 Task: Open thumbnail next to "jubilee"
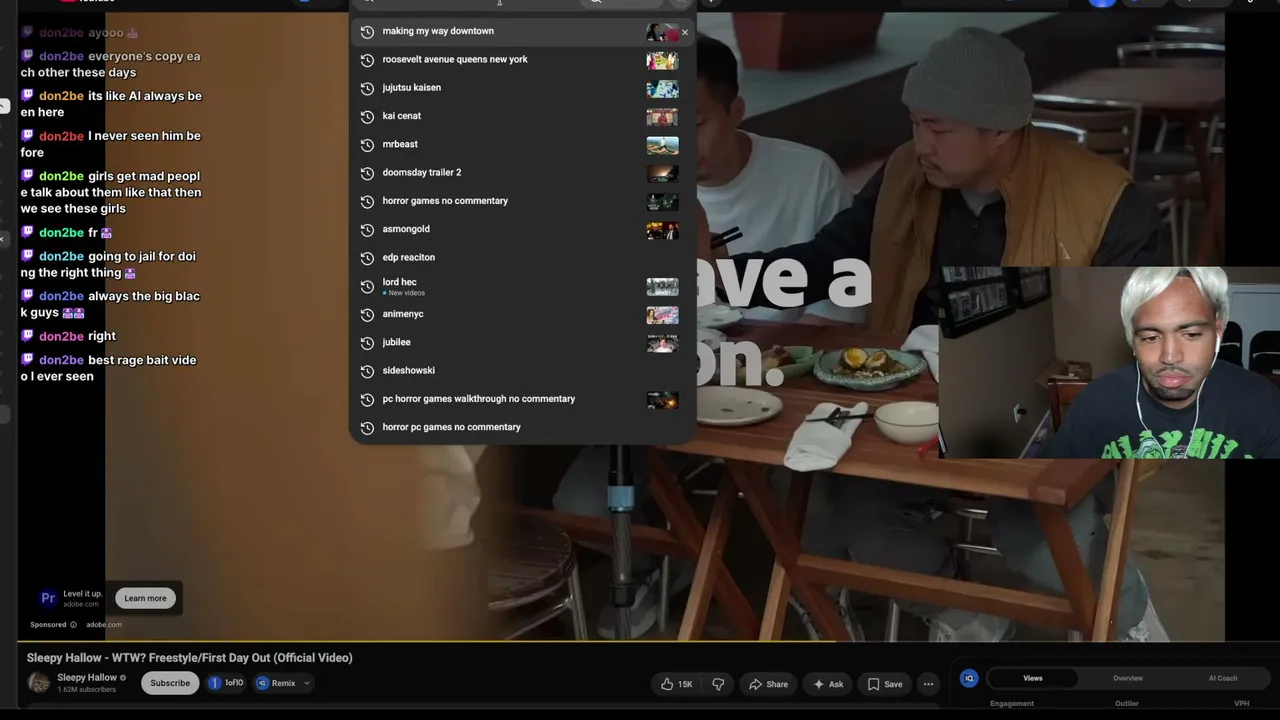[x=662, y=343]
